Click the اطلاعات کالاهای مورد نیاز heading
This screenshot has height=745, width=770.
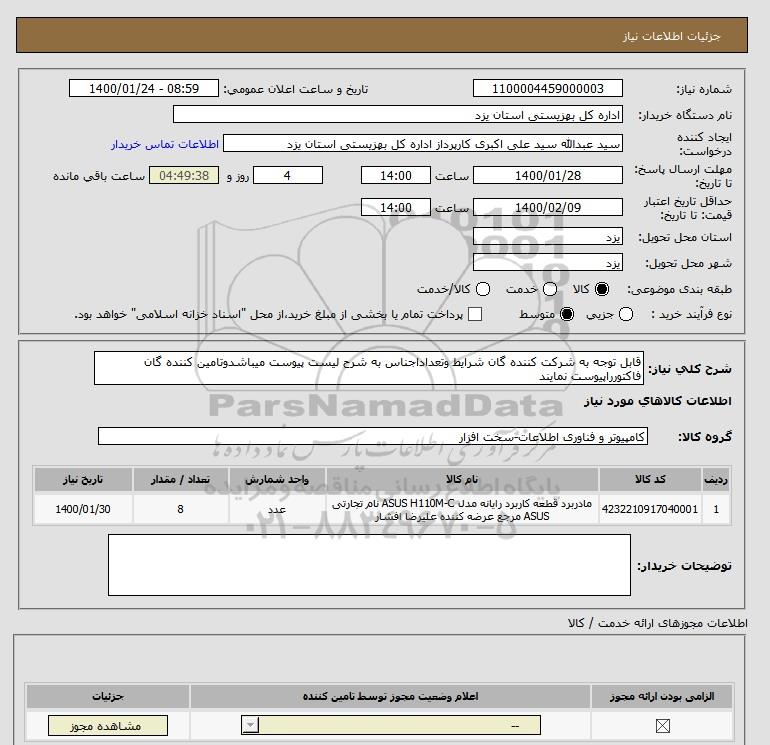[x=658, y=401]
